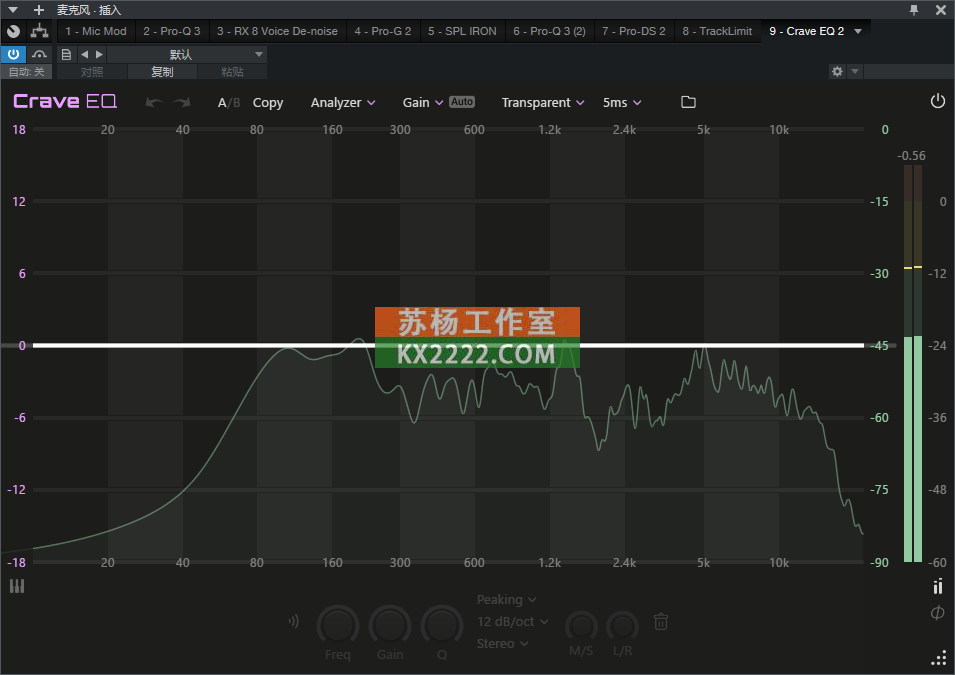Click the Copy button in Crave EQ
955x675 pixels.
[268, 102]
